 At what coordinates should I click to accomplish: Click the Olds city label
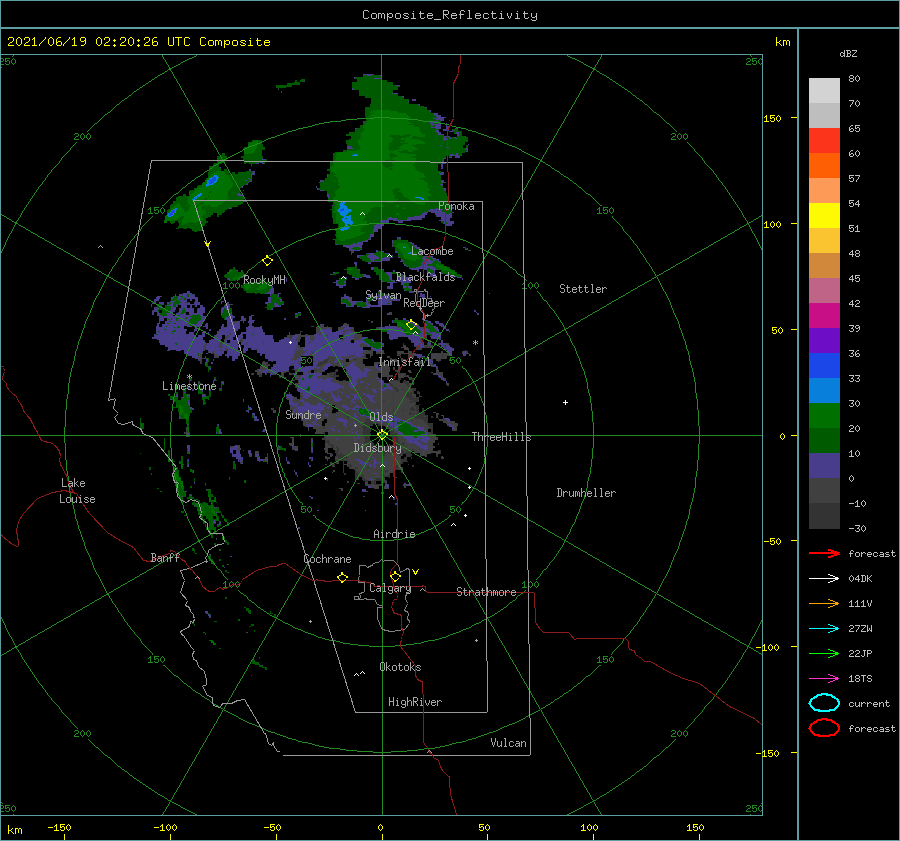[x=381, y=417]
